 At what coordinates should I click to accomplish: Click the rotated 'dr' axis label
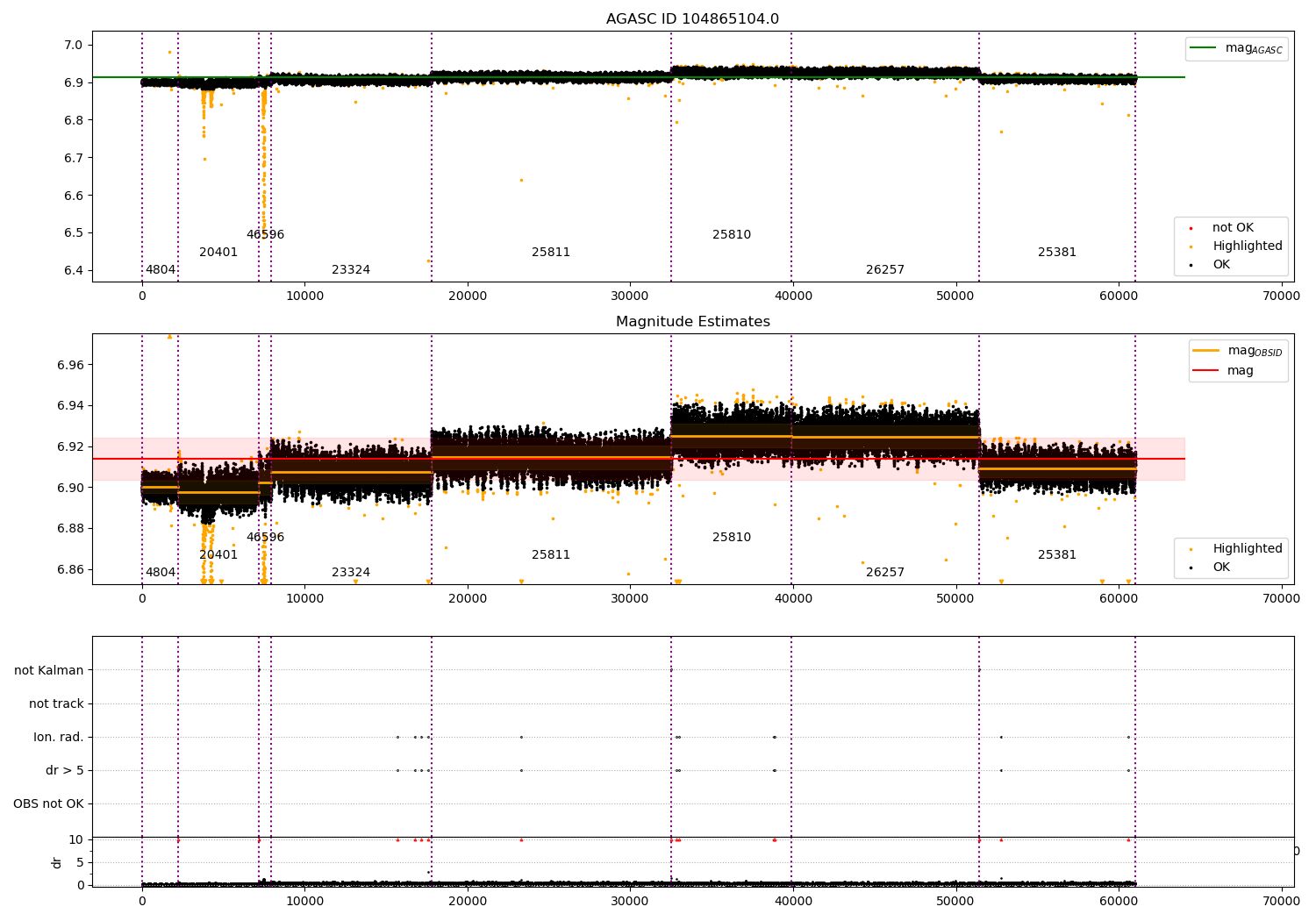click(57, 862)
